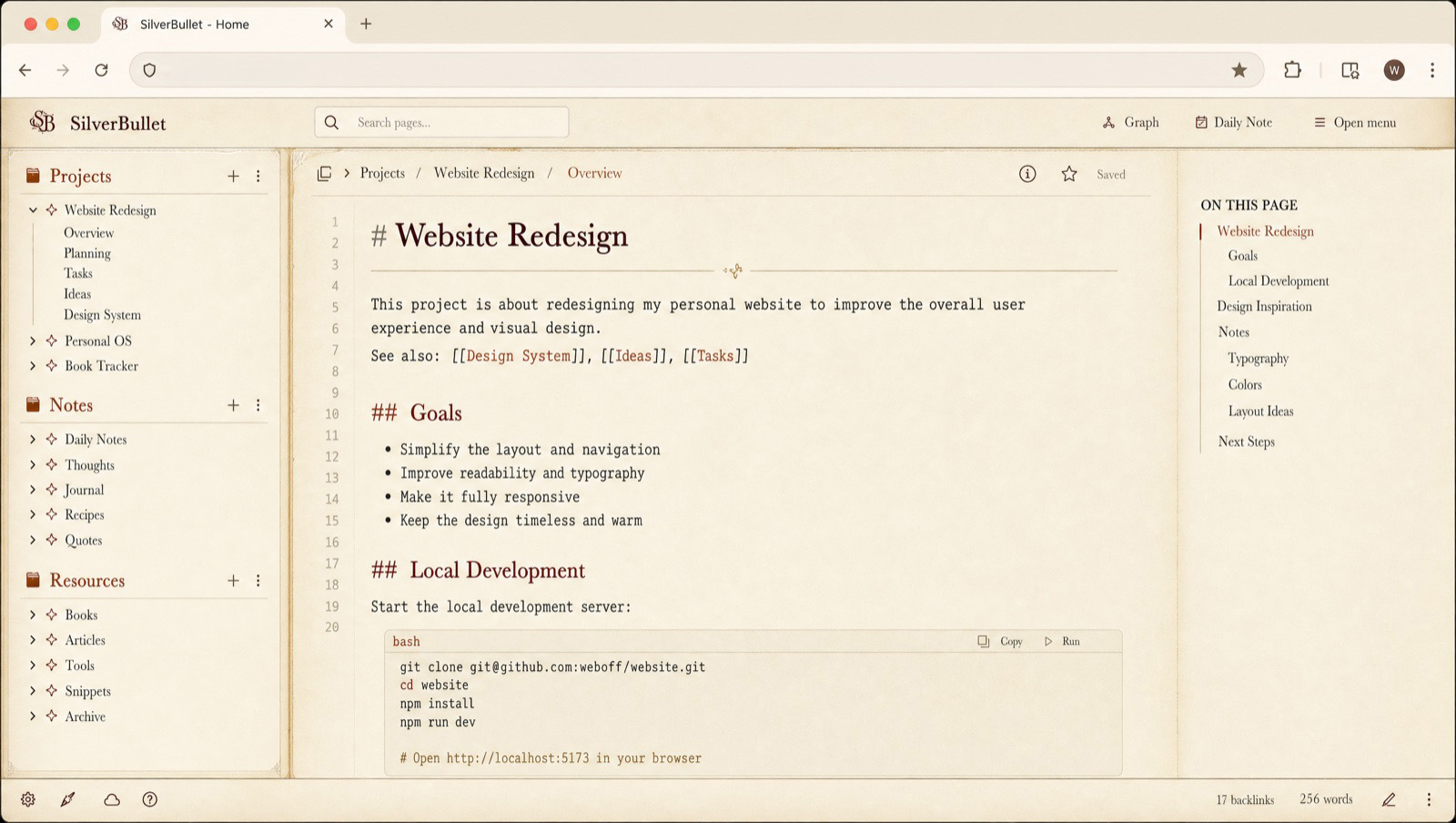The image size is (1456, 823).
Task: Expand the Thoughts folder
Action: [33, 464]
